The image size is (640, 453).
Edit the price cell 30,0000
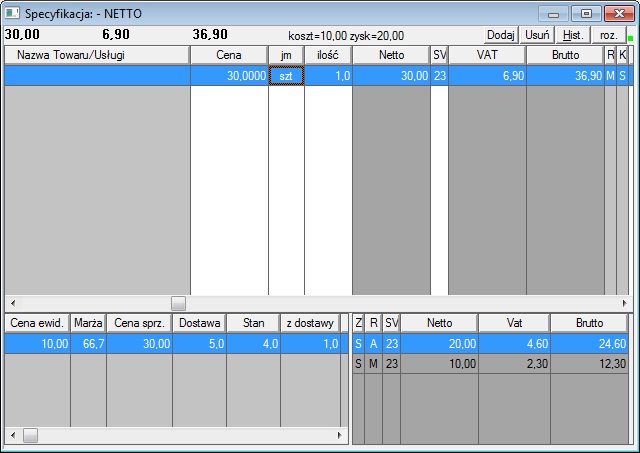tap(229, 76)
